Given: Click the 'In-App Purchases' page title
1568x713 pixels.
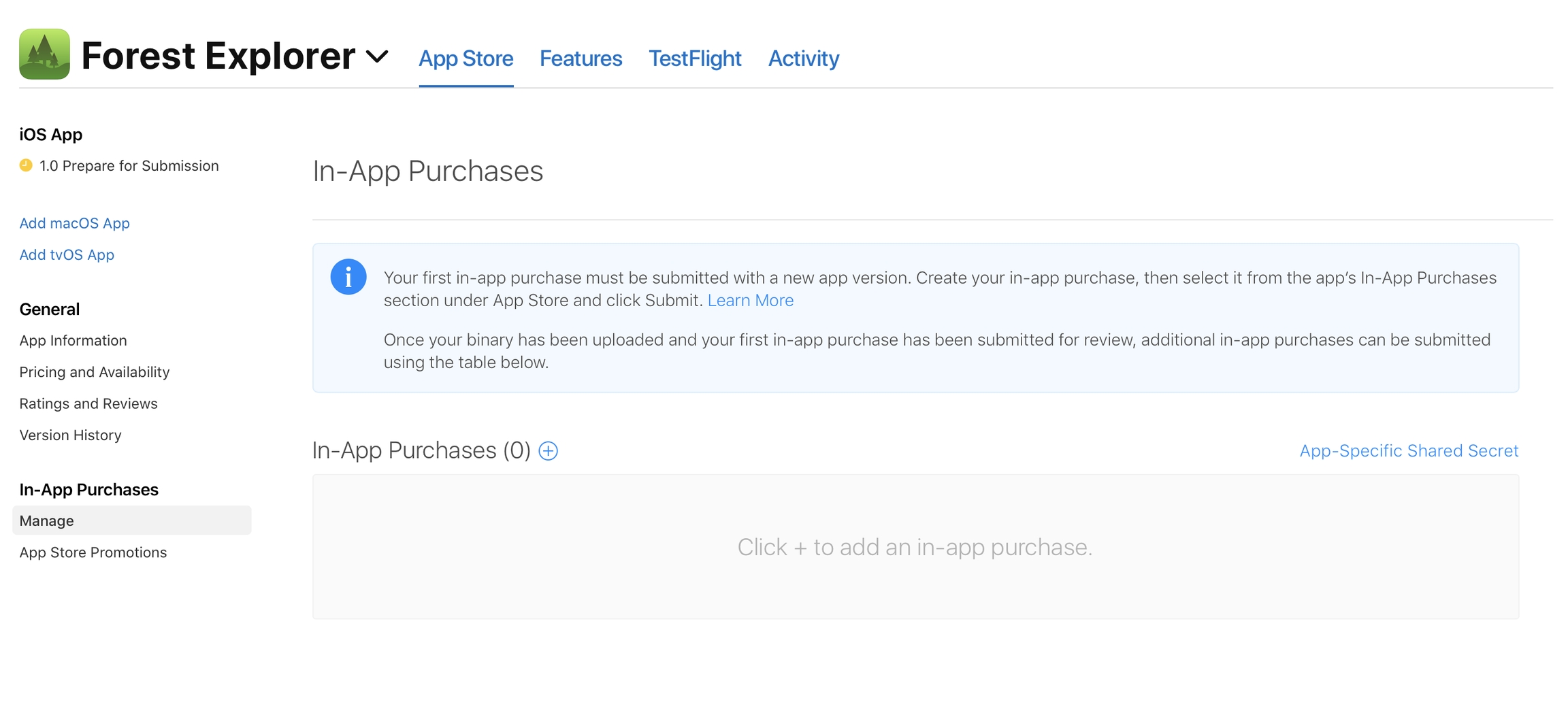Looking at the screenshot, I should pos(428,171).
